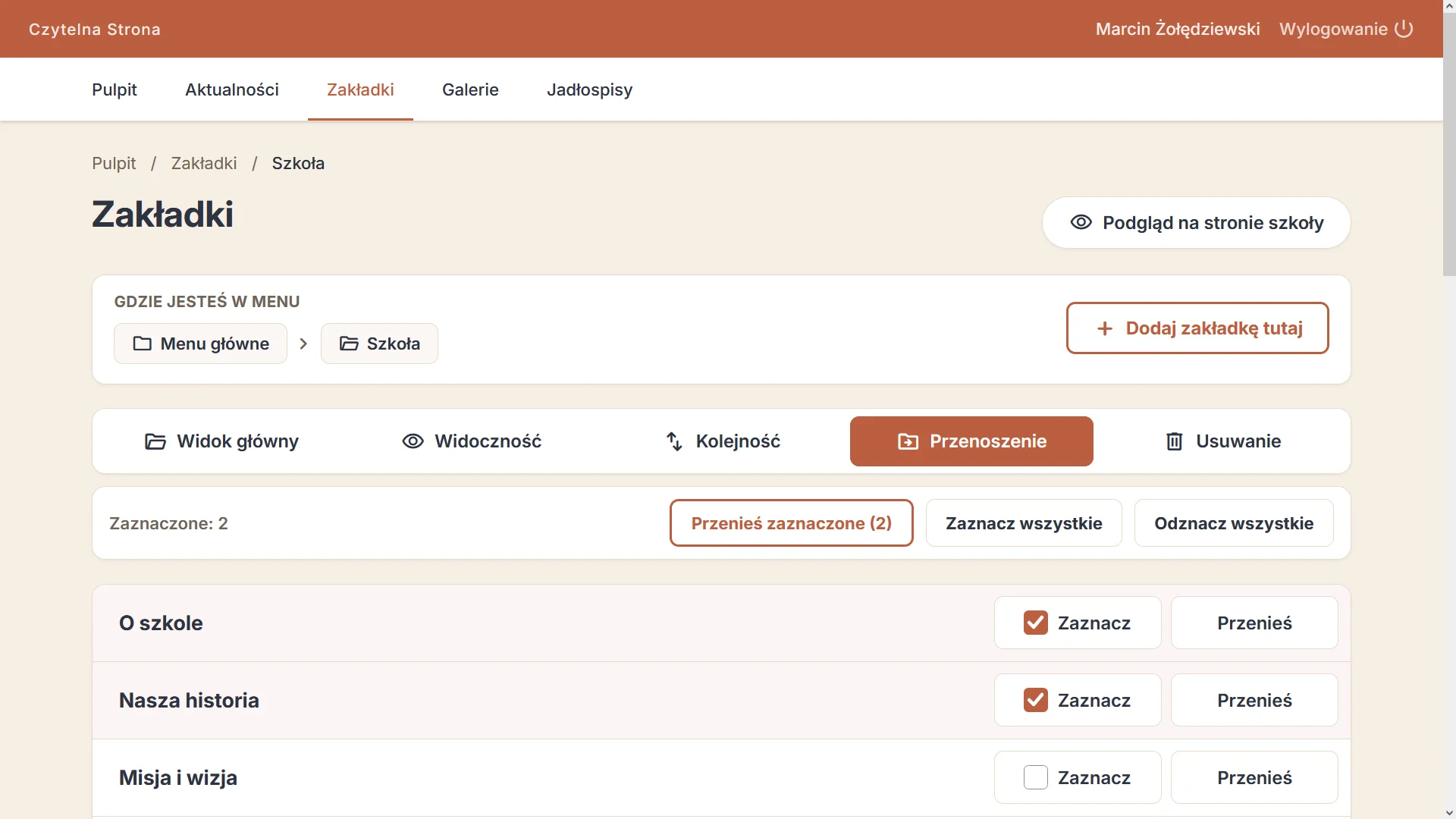Click the user name Marcin Żołędziewski

1178,29
